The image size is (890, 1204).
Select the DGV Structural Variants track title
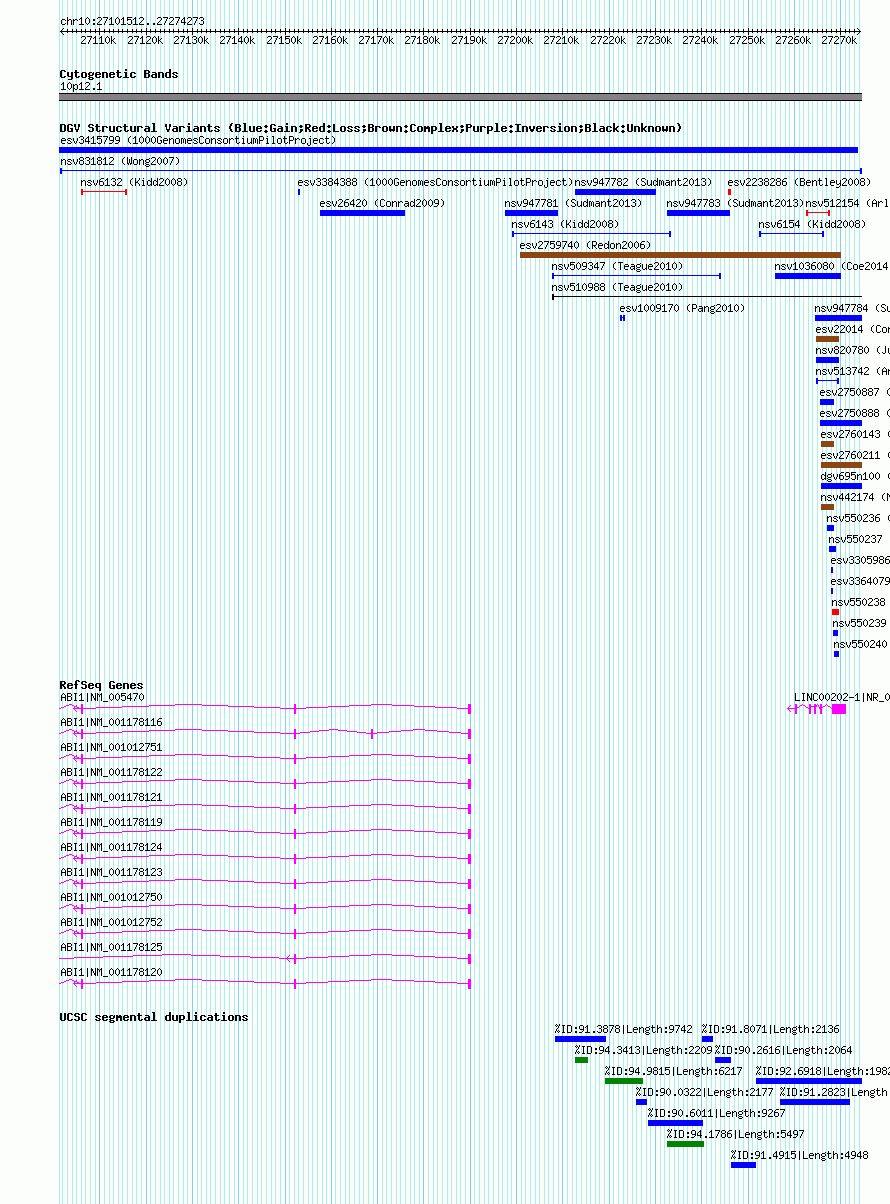371,128
